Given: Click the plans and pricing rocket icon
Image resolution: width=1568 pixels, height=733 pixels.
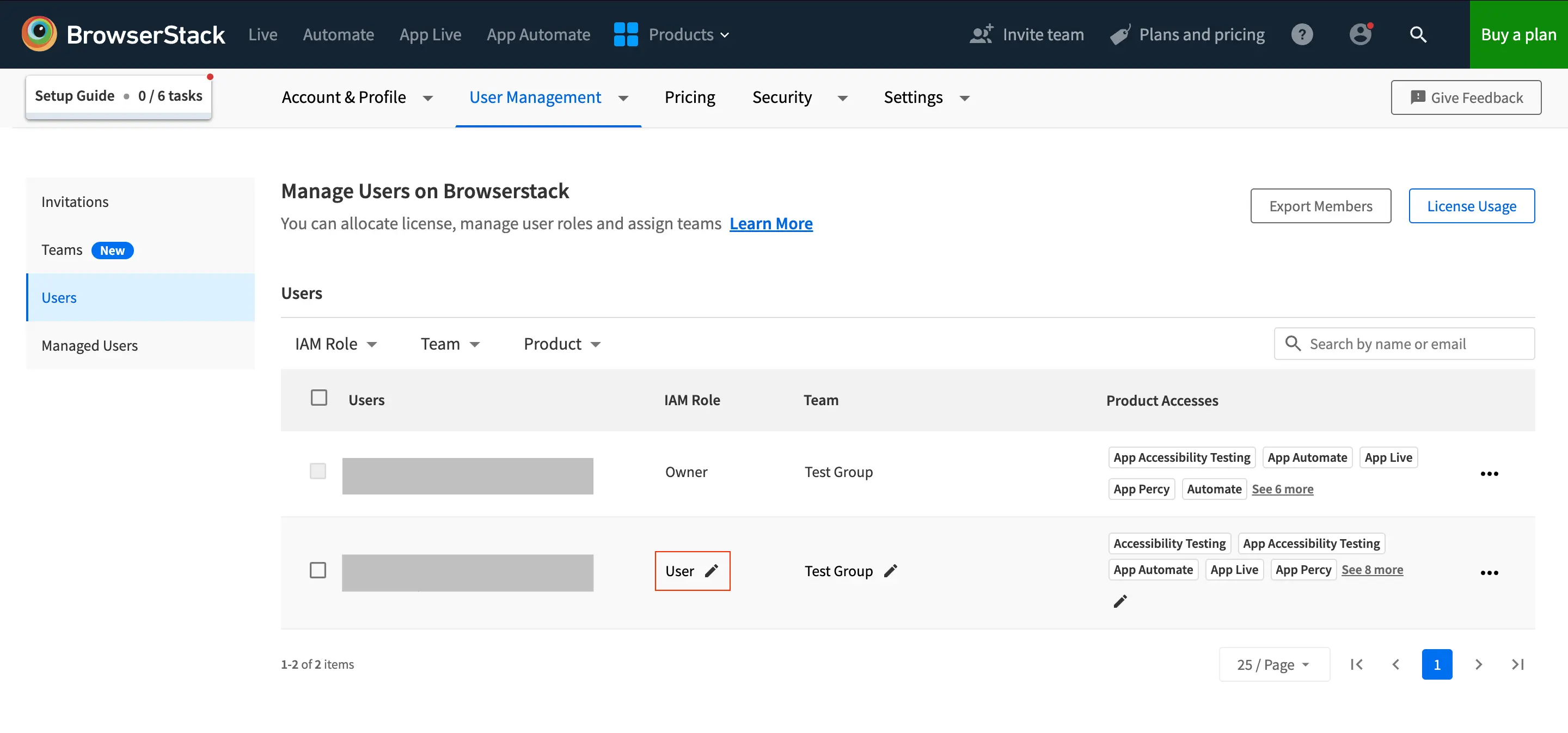Looking at the screenshot, I should pos(1119,34).
